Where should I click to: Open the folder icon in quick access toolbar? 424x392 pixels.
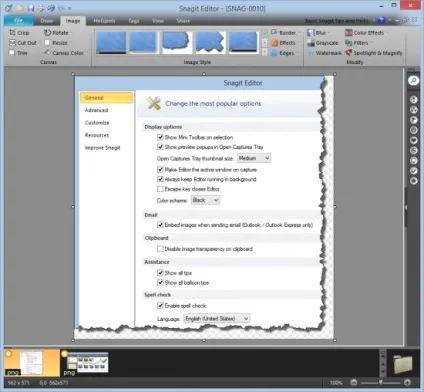point(20,8)
